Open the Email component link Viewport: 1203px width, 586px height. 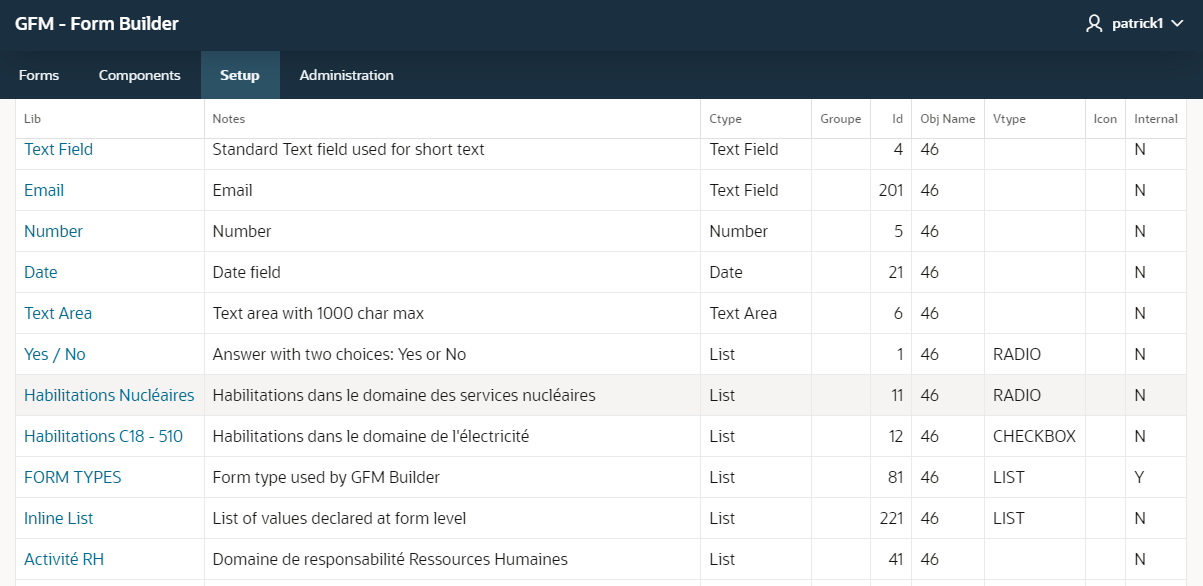(44, 190)
